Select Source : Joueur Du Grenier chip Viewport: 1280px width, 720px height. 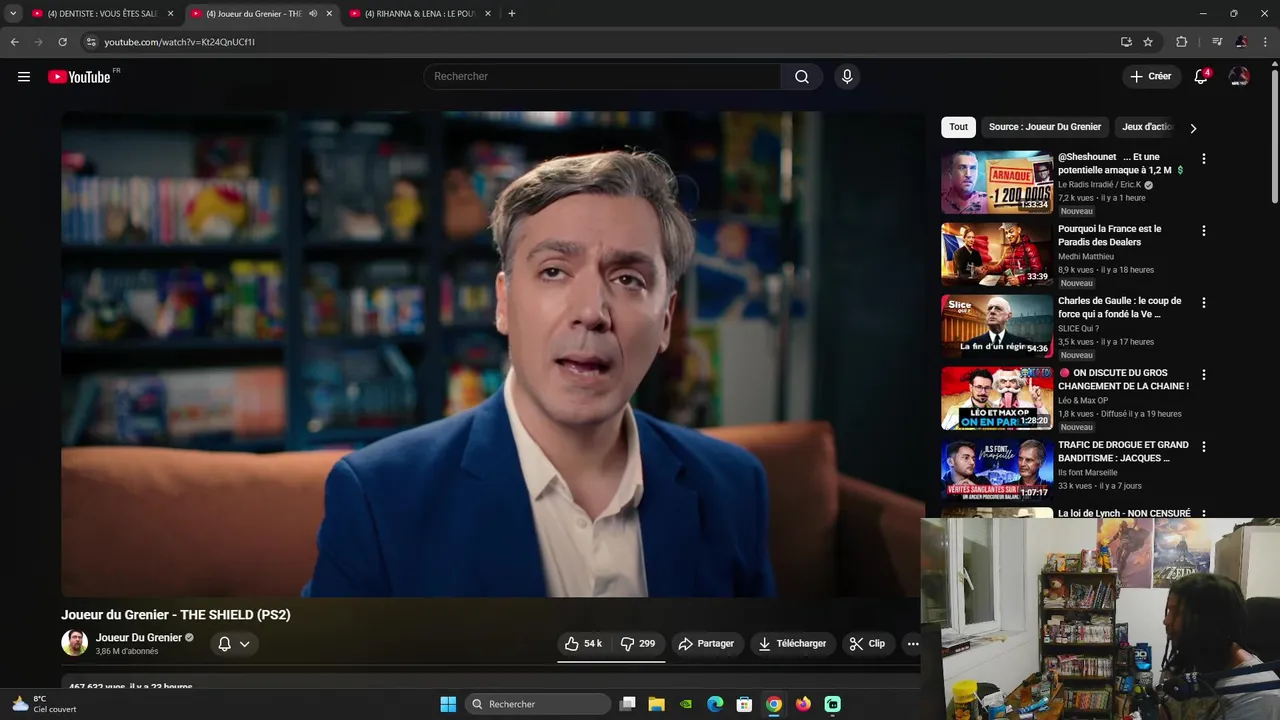pyautogui.click(x=1045, y=127)
